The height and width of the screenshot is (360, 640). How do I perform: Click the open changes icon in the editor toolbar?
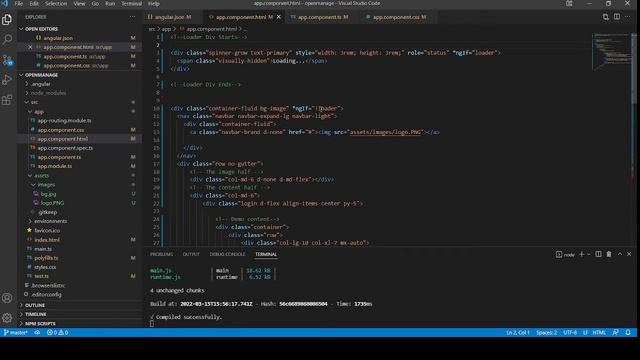point(606,17)
